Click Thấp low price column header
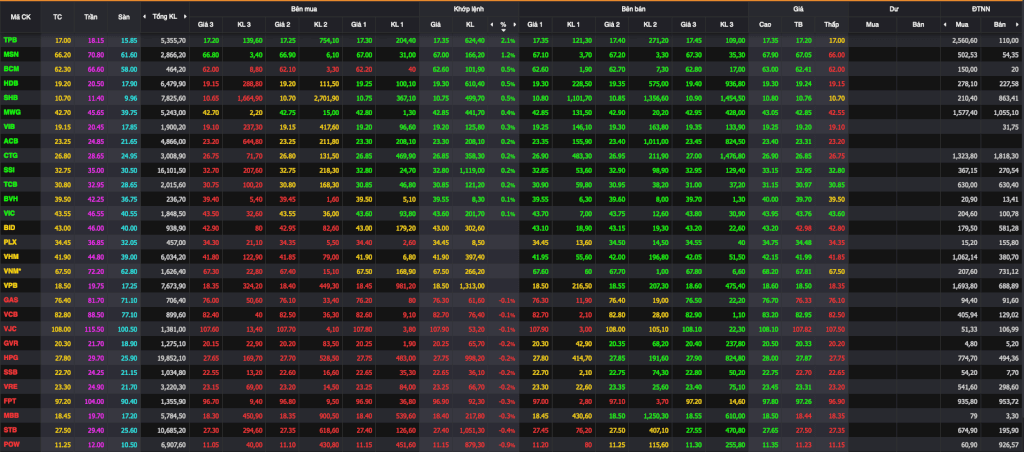The width and height of the screenshot is (1024, 452). (x=831, y=25)
